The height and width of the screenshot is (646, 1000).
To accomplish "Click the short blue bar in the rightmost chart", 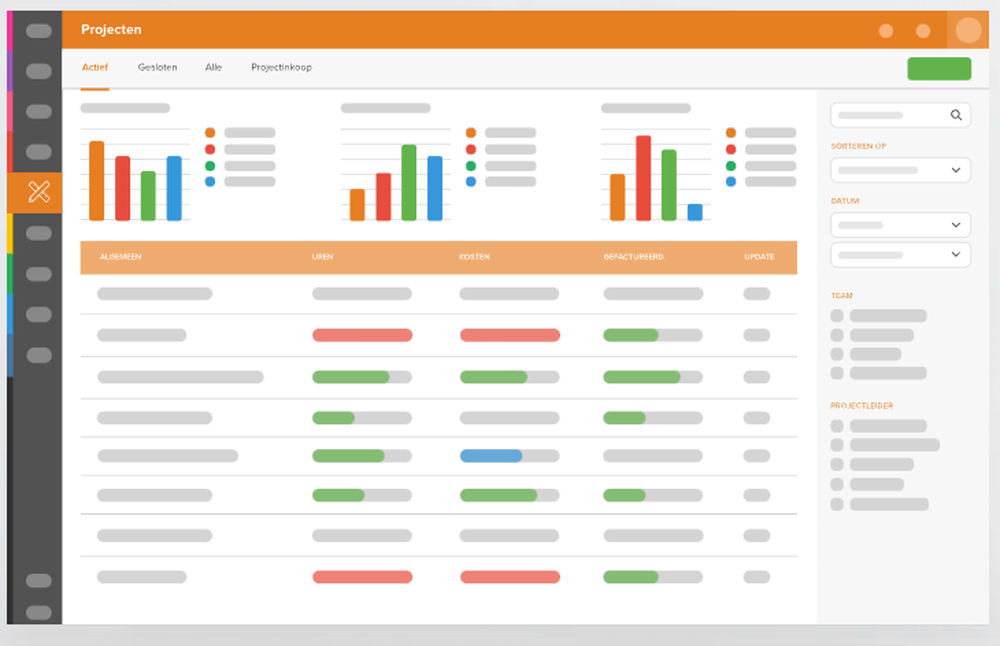I will pyautogui.click(x=695, y=212).
